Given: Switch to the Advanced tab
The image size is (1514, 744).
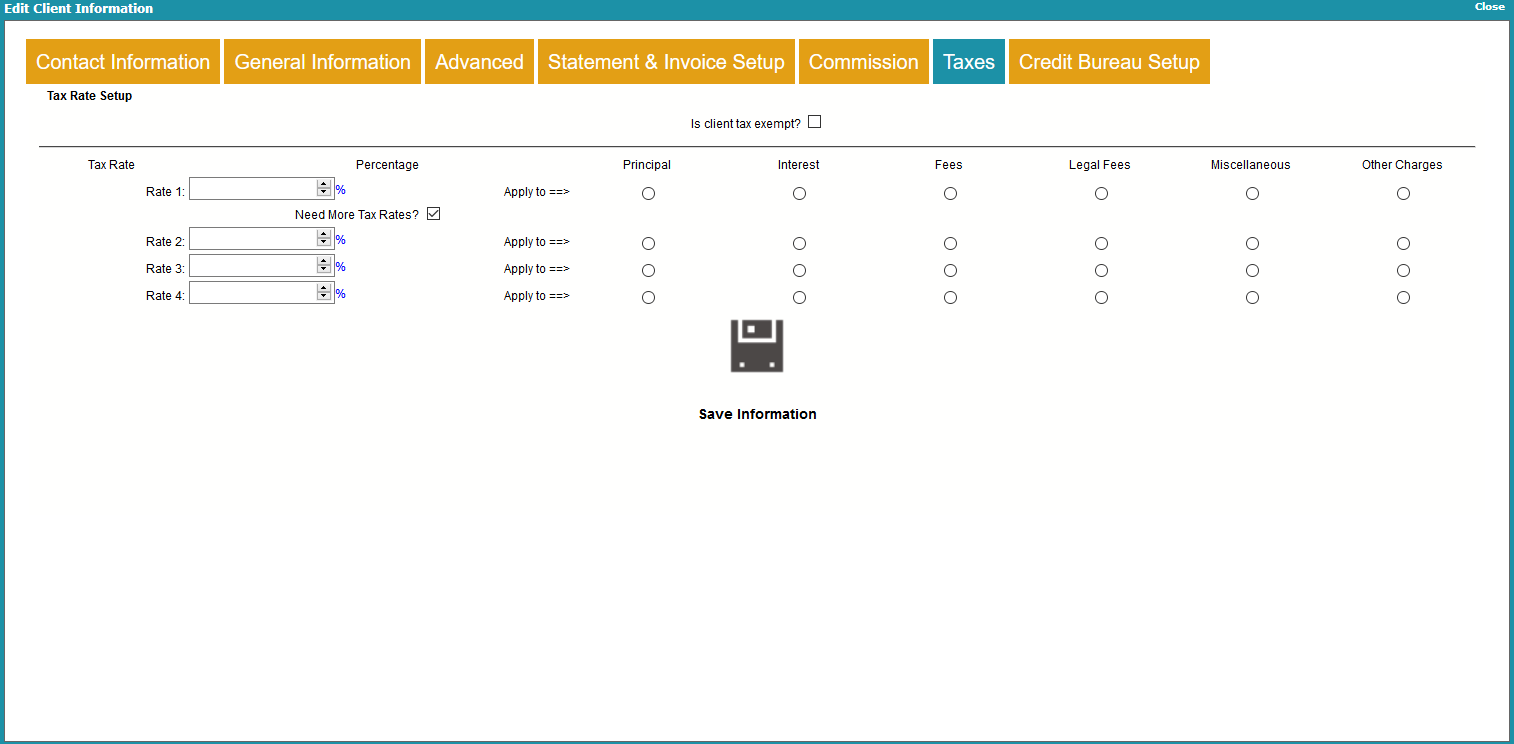Looking at the screenshot, I should point(479,62).
